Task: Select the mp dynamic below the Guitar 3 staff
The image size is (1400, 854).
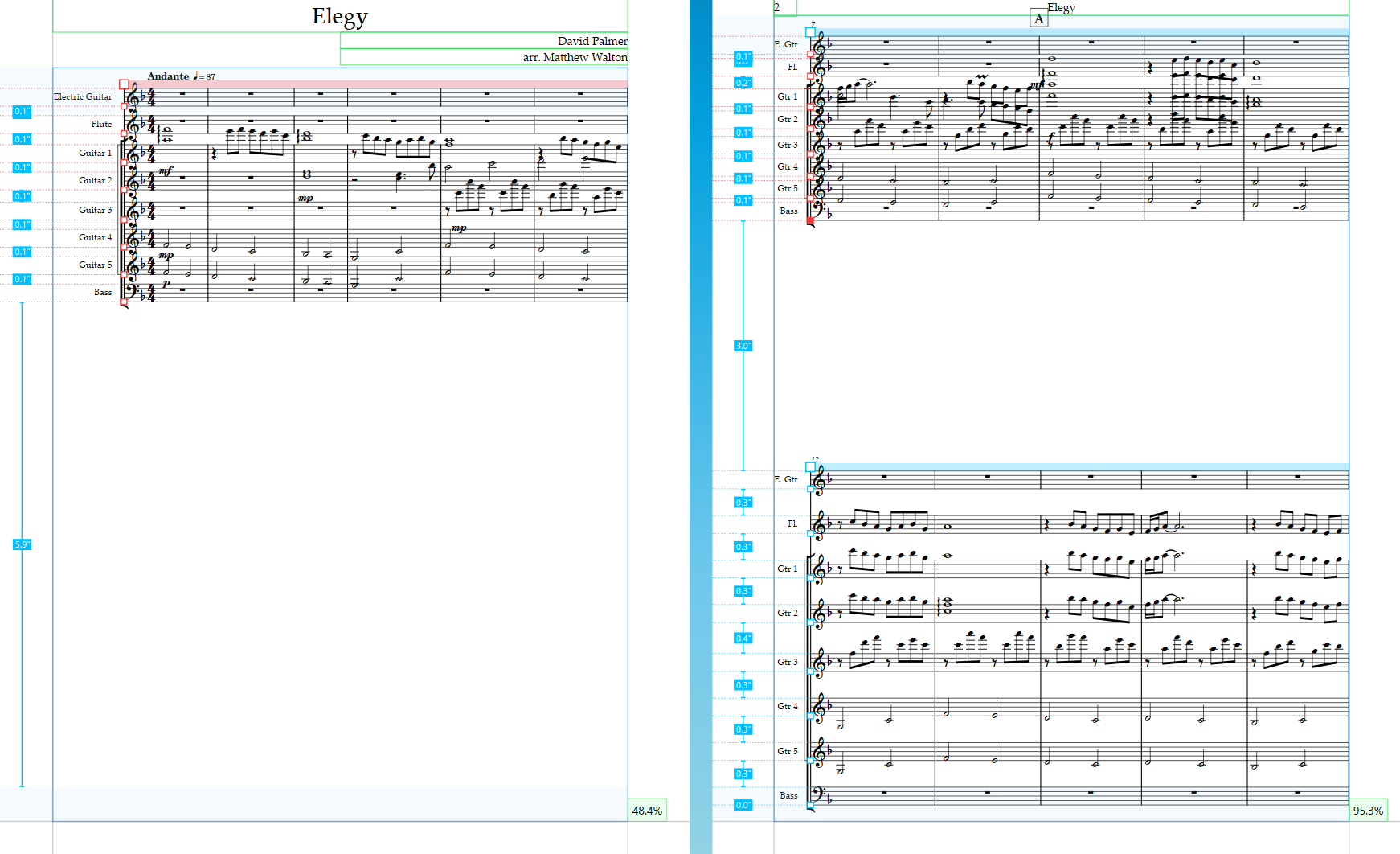Action: pyautogui.click(x=459, y=228)
